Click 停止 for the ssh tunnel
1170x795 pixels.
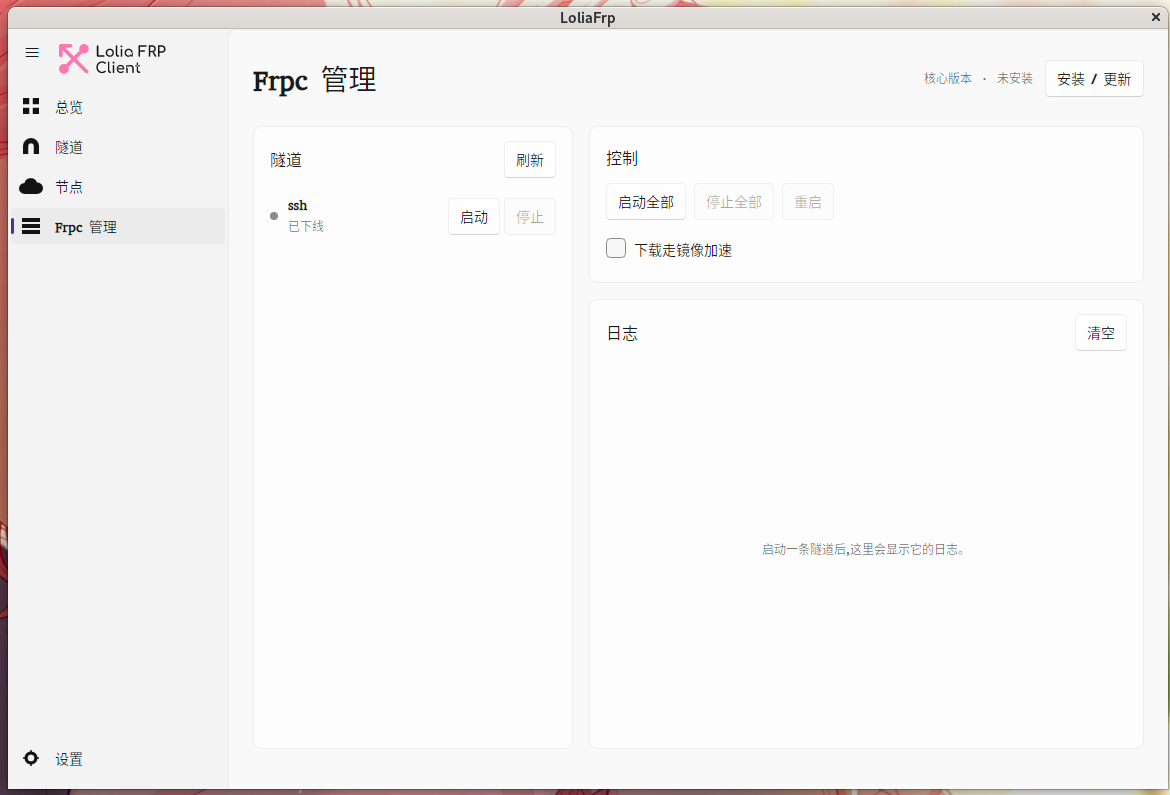click(x=530, y=216)
